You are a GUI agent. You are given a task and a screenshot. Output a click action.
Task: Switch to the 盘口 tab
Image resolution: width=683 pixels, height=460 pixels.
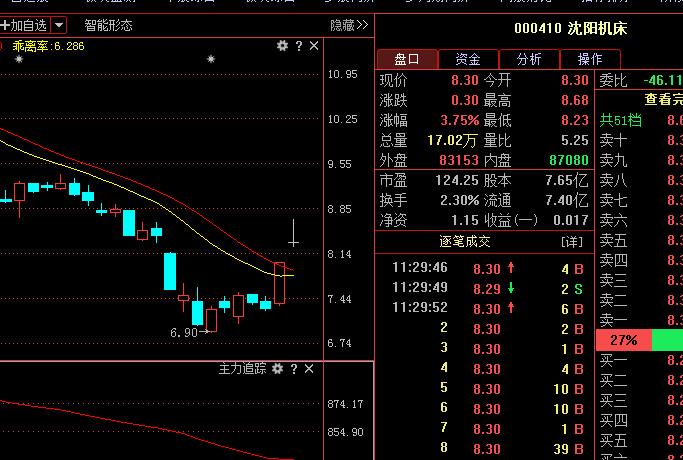(407, 59)
